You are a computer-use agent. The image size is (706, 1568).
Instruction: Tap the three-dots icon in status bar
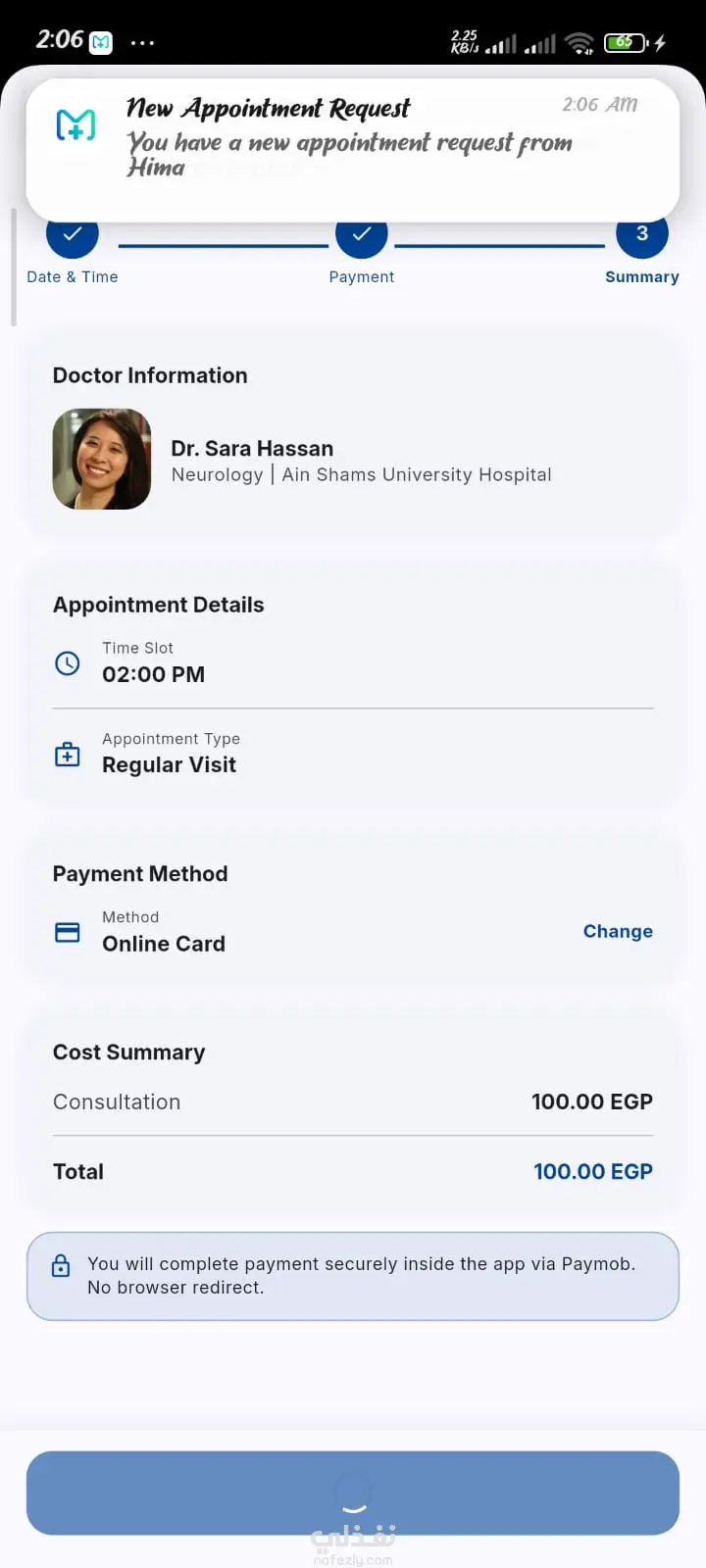(x=142, y=43)
